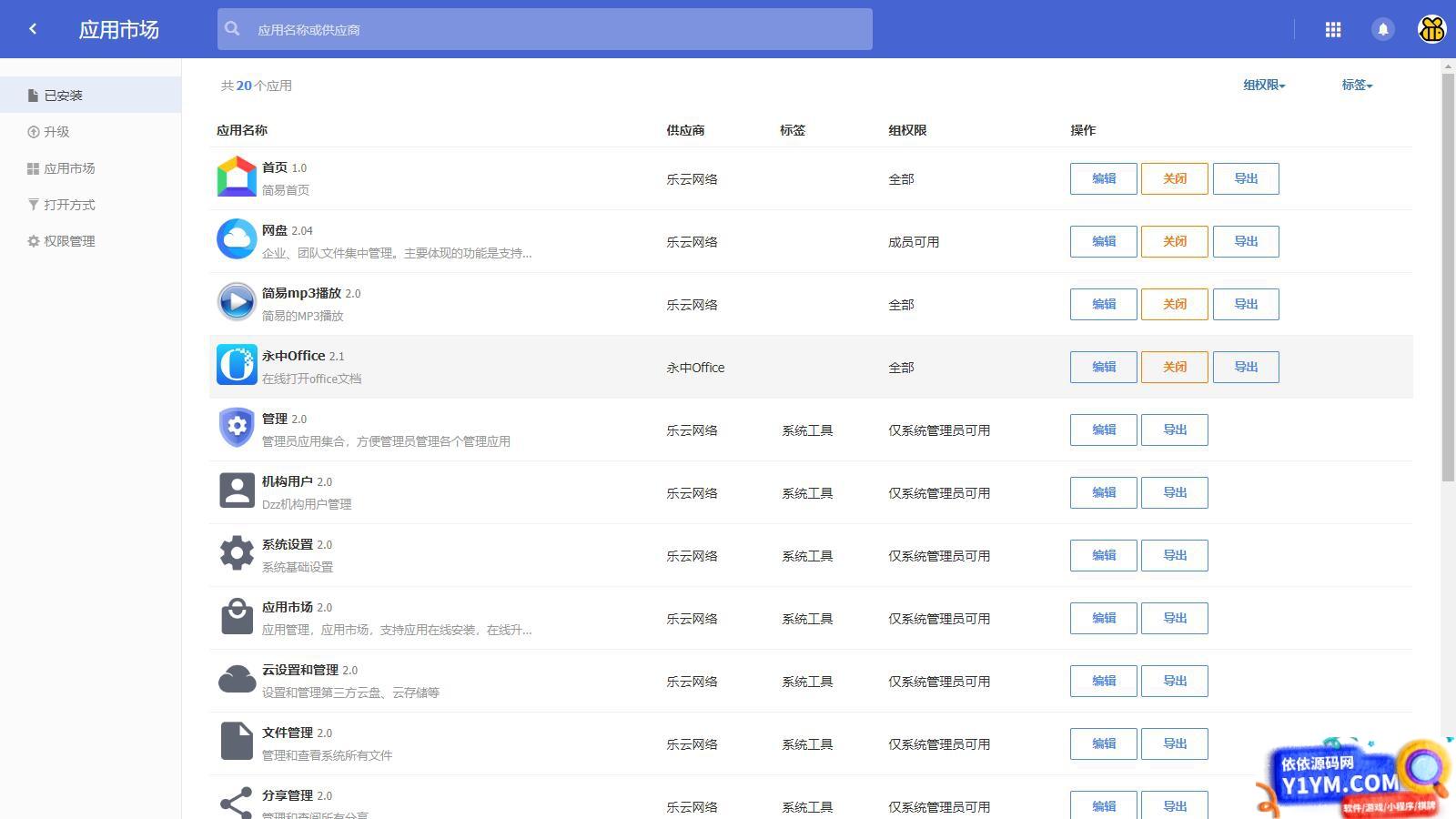The width and height of the screenshot is (1456, 819).
Task: Edit the 首页 app
Action: tap(1104, 178)
